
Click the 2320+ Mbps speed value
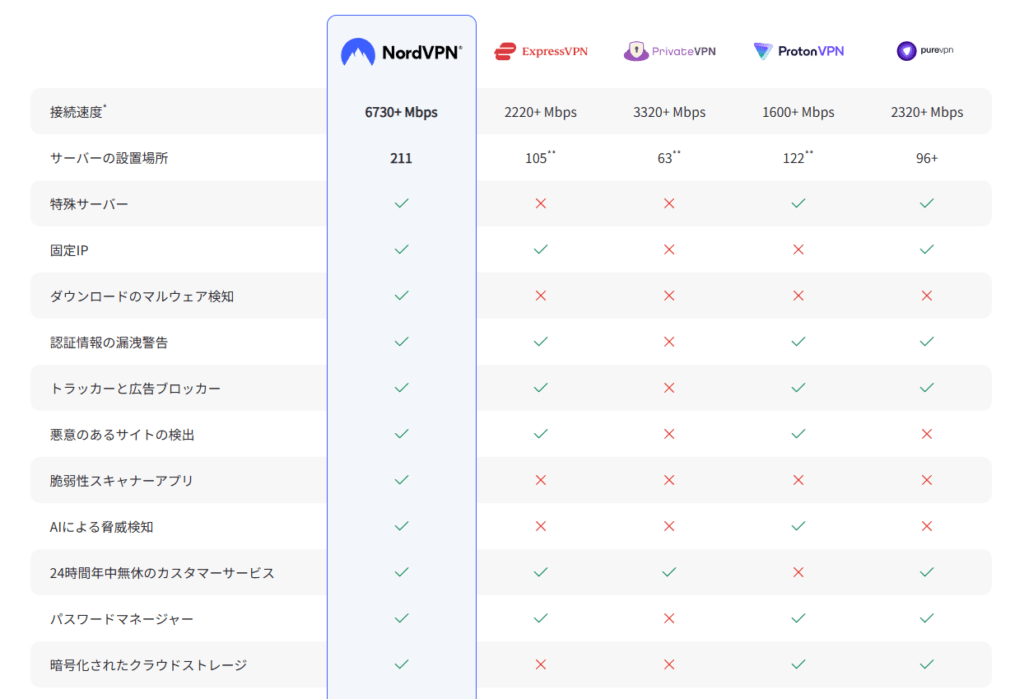[x=927, y=112]
